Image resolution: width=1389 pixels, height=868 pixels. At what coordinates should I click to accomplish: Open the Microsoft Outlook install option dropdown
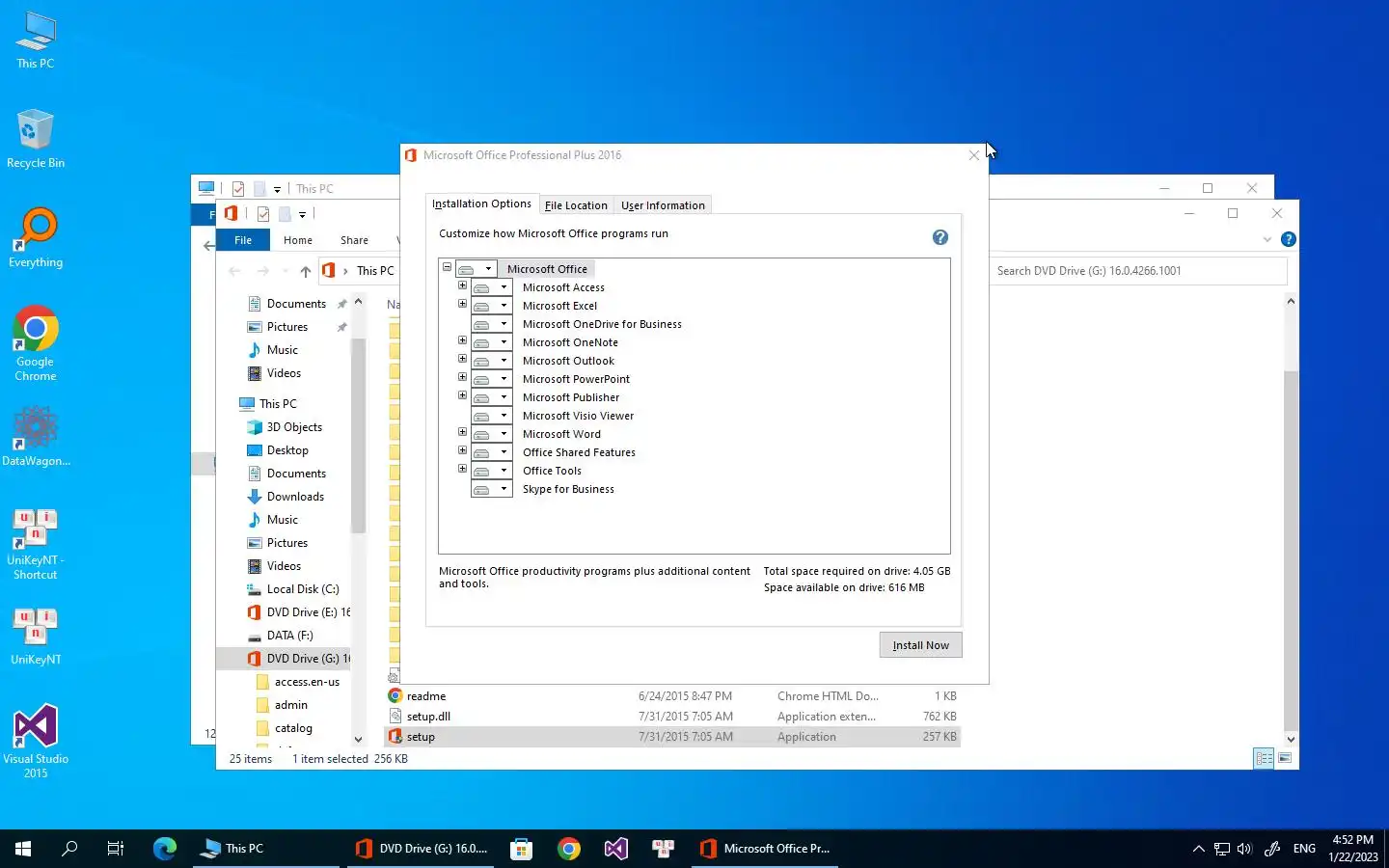491,361
